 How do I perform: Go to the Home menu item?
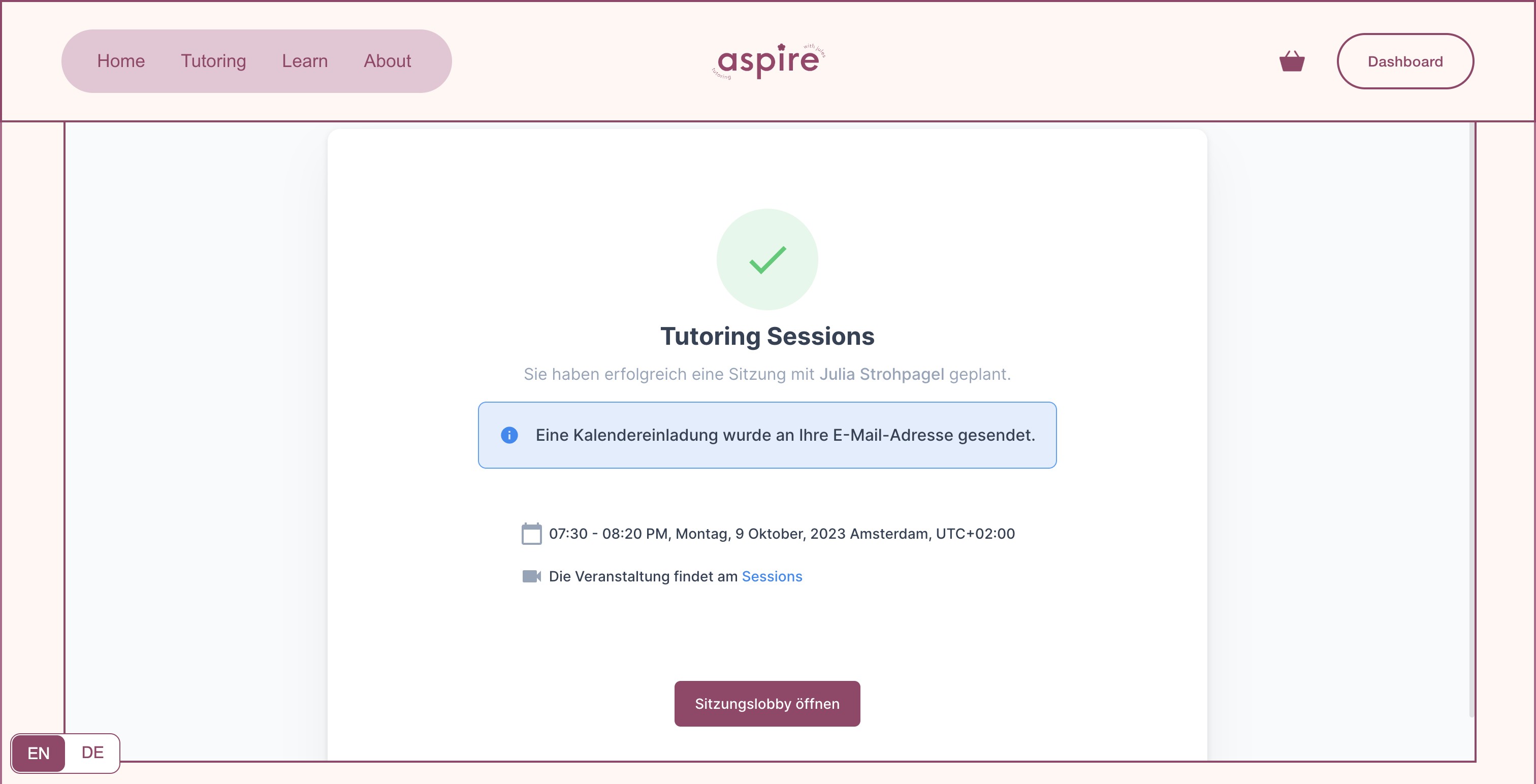pos(121,61)
